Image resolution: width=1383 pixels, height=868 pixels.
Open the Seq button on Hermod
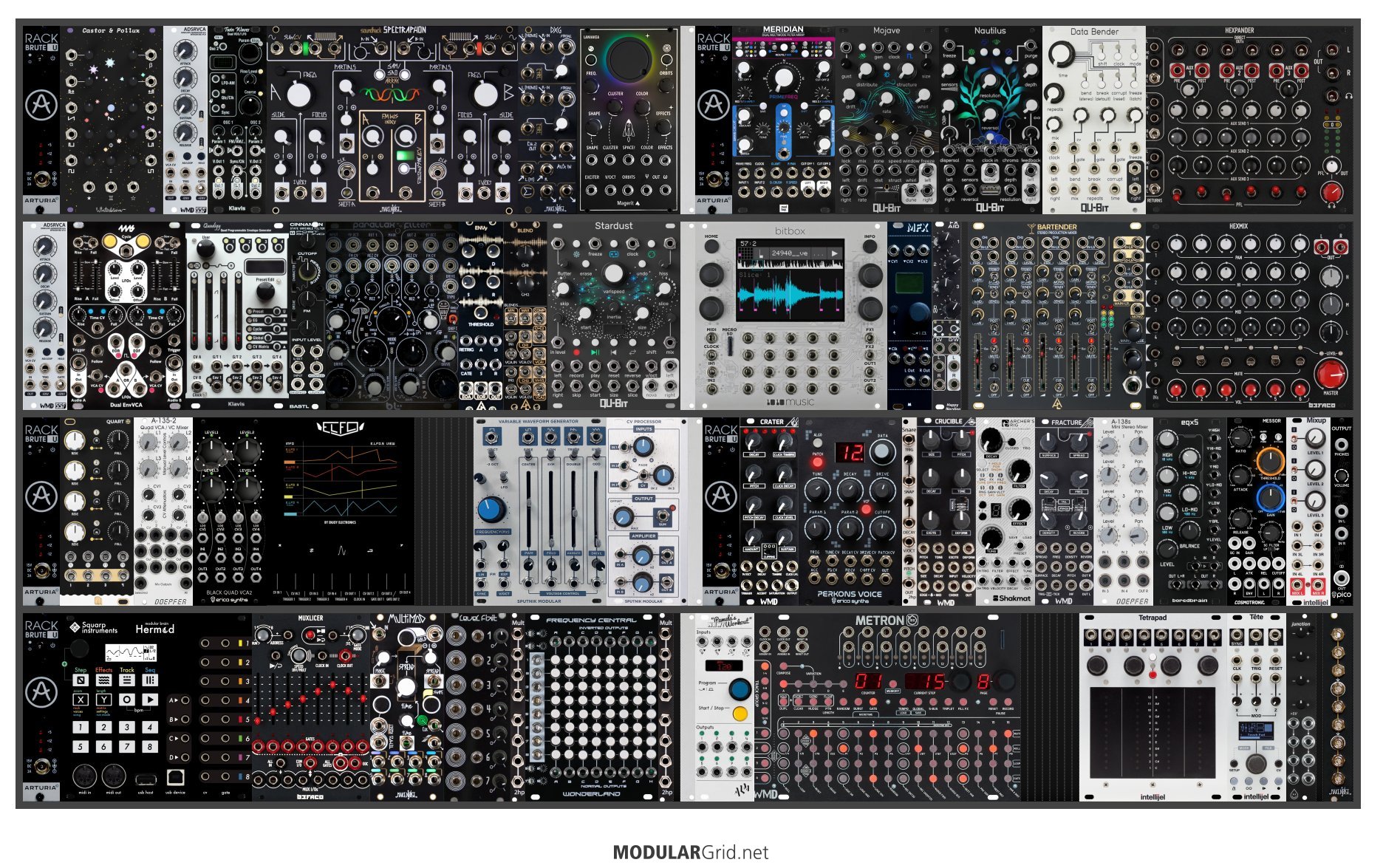pos(150,680)
